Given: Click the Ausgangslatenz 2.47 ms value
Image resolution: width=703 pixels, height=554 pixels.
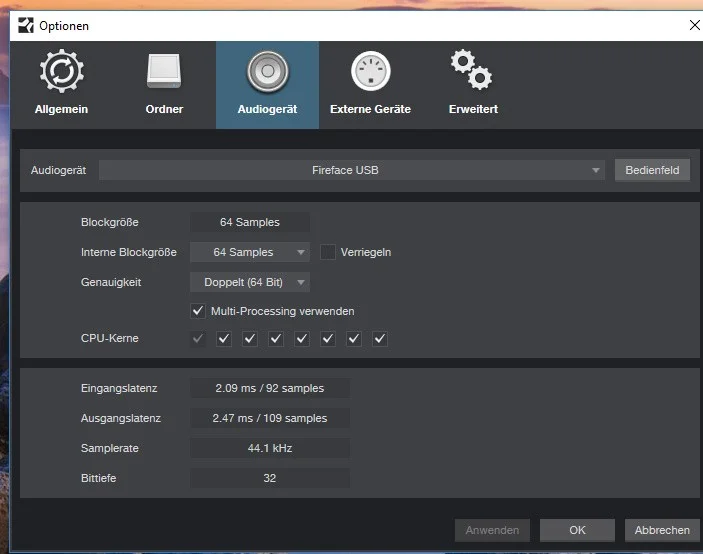Looking at the screenshot, I should (270, 418).
